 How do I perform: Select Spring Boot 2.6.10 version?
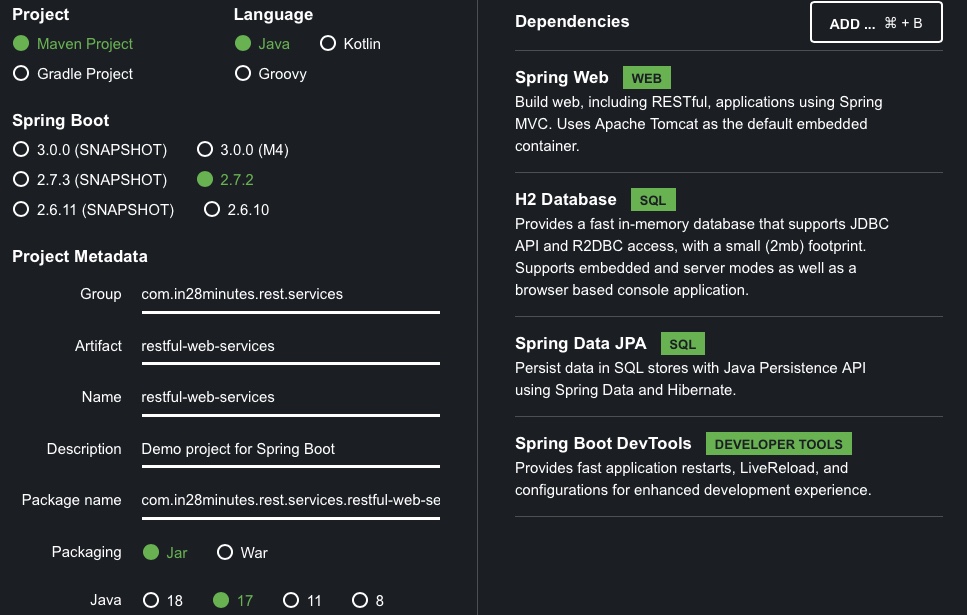point(212,209)
